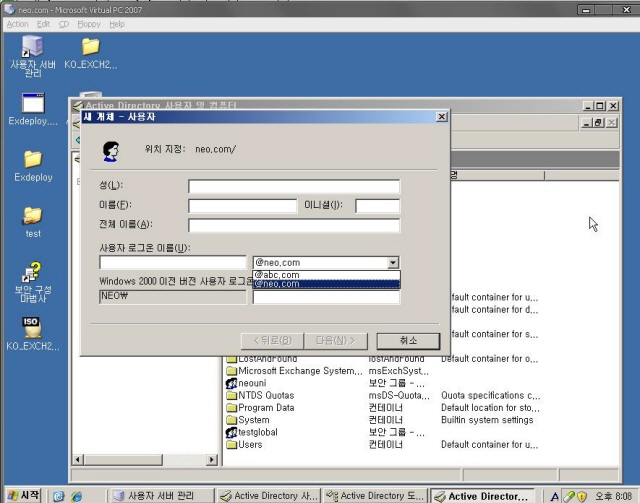Screen dimensions: 640x503
Task: Click the msExchSyst type cell
Action: [399, 371]
